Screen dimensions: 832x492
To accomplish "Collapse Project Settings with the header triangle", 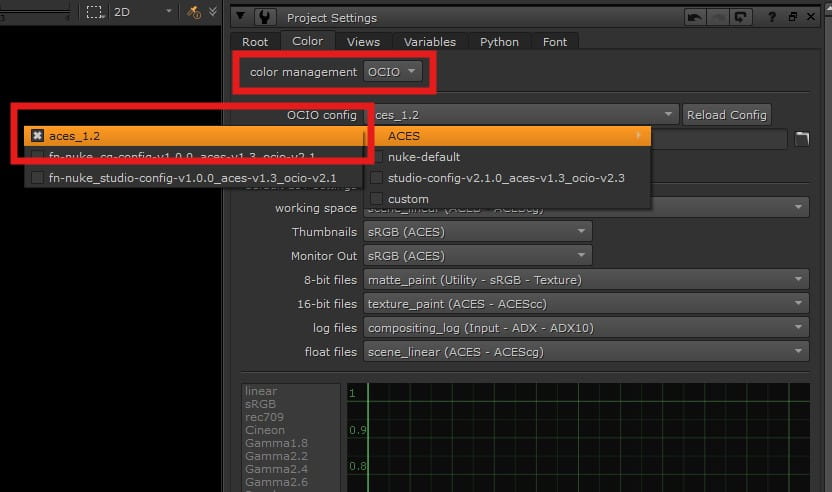I will click(x=240, y=16).
